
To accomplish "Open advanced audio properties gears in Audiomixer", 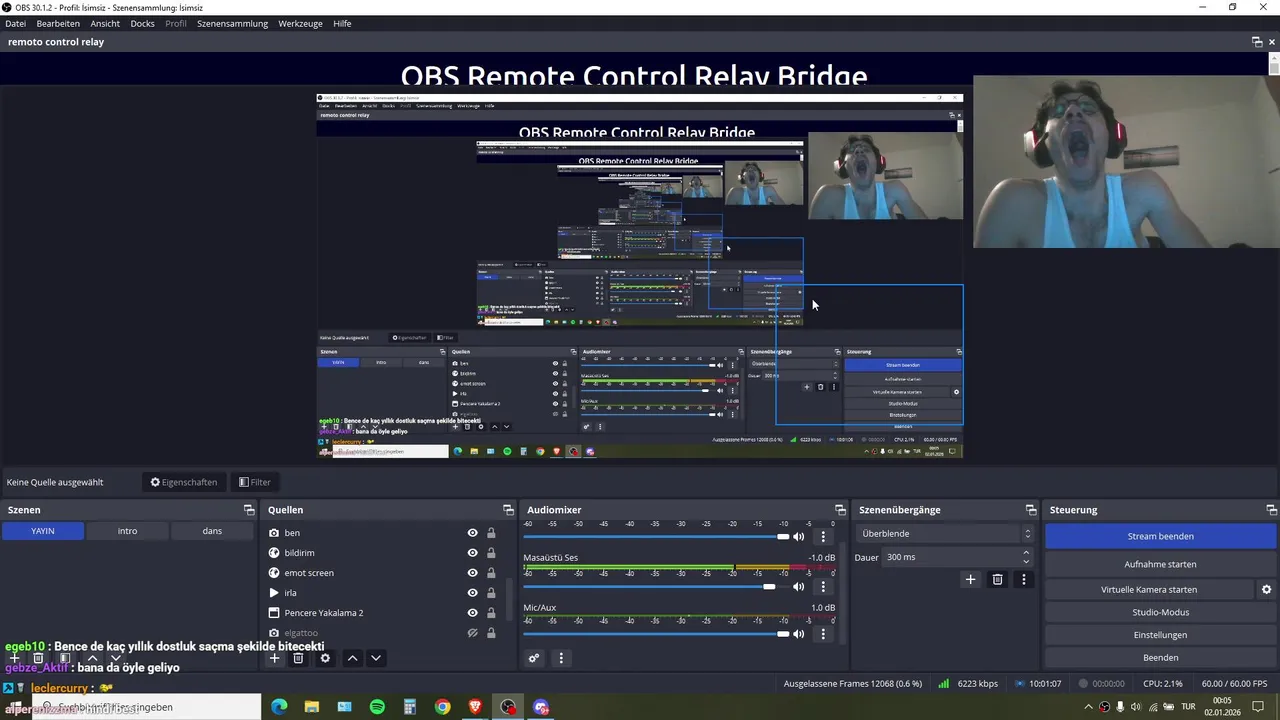I will [534, 658].
